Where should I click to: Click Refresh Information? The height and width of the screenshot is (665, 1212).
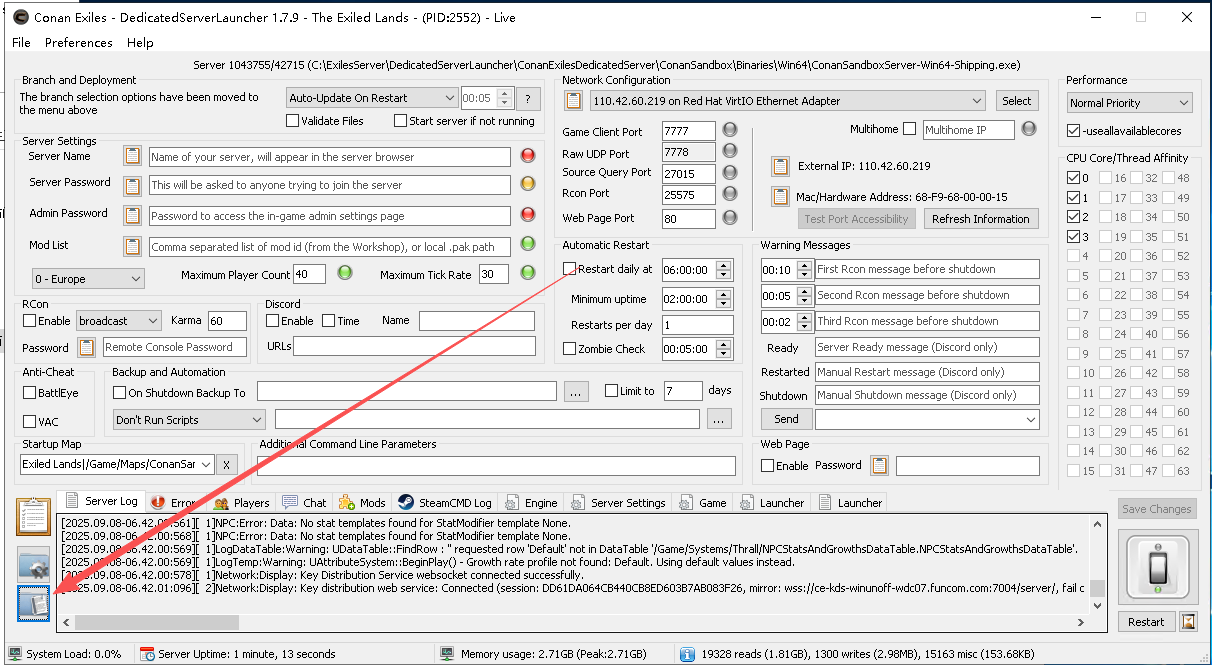980,219
